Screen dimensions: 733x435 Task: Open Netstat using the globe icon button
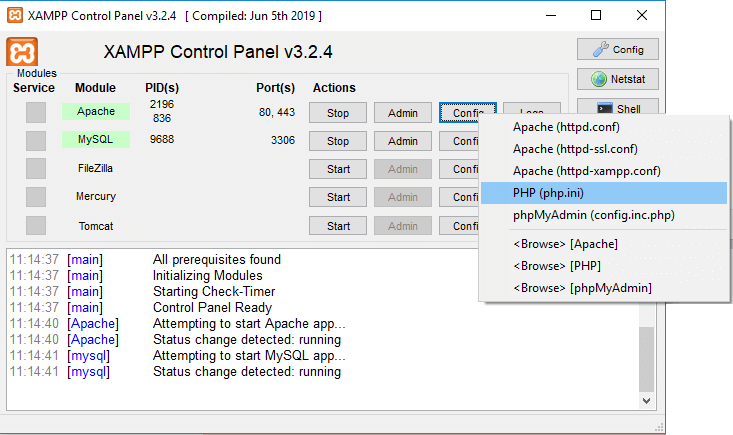617,78
